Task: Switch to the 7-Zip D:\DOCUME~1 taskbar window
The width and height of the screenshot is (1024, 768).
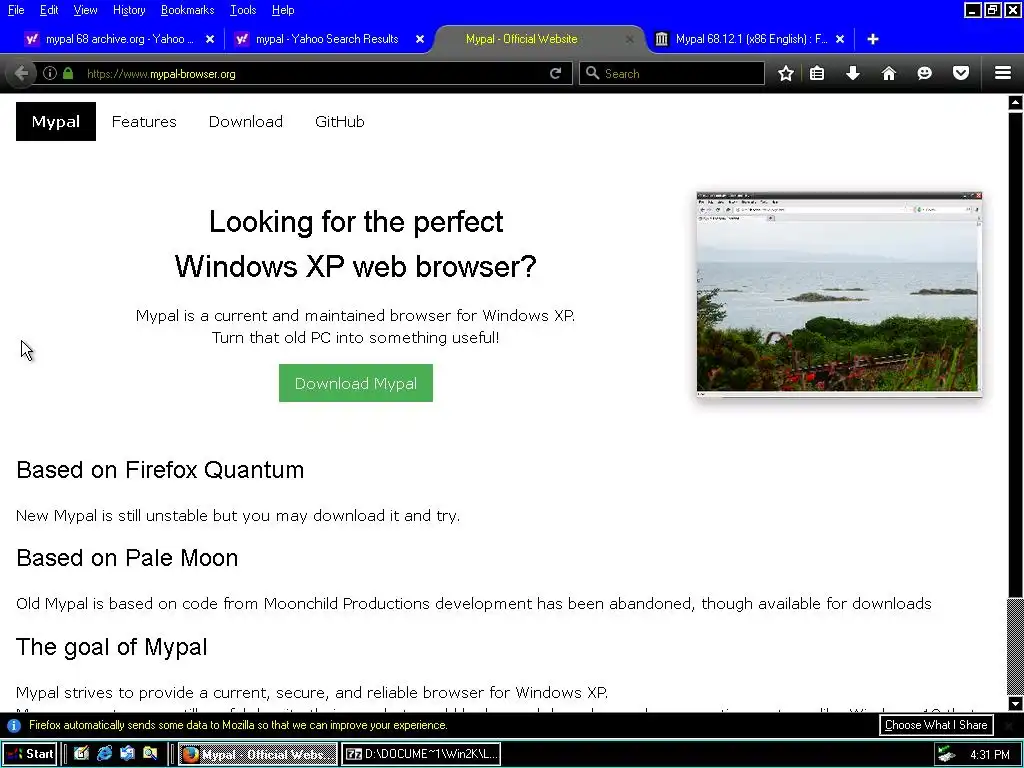Action: click(421, 754)
